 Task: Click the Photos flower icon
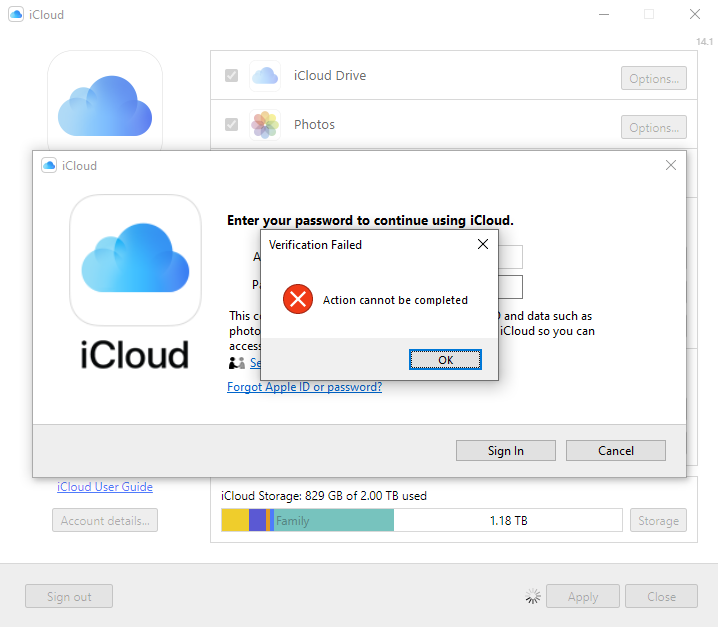click(x=265, y=125)
